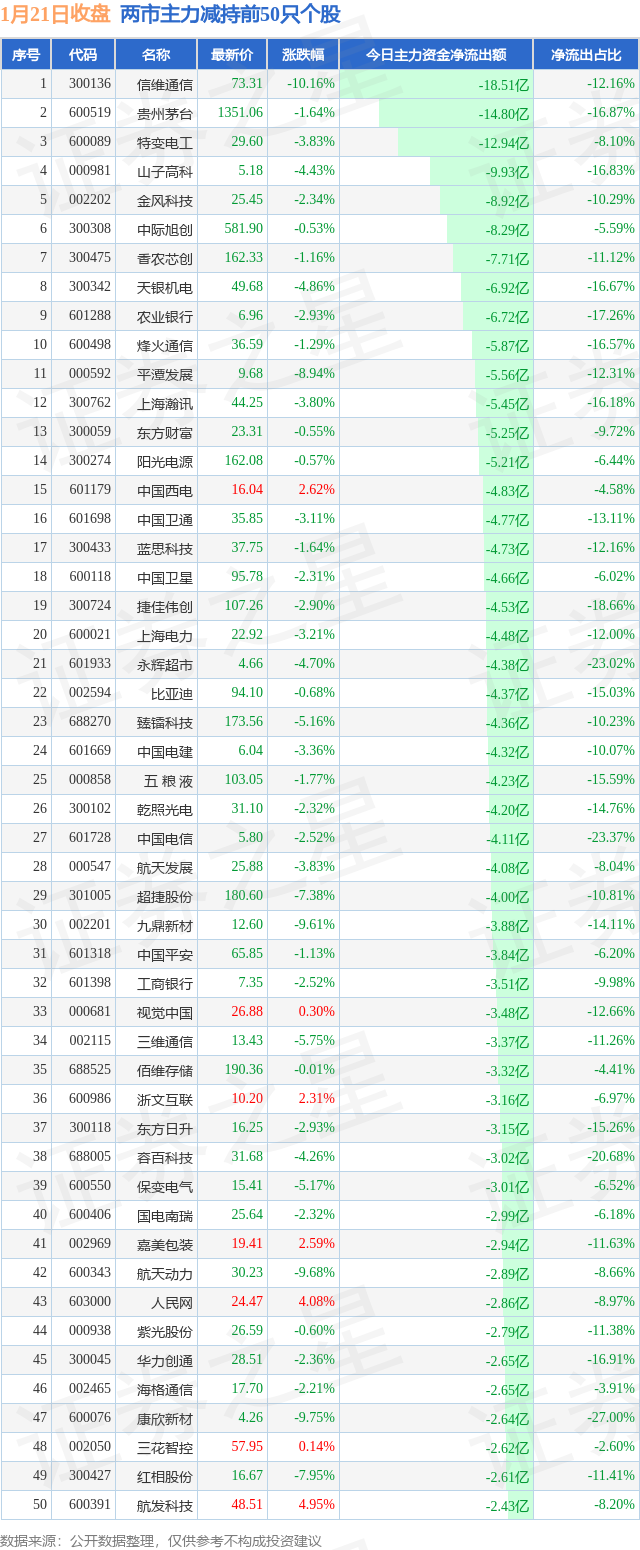
Task: Click the 代码 column header
Action: pos(83,54)
